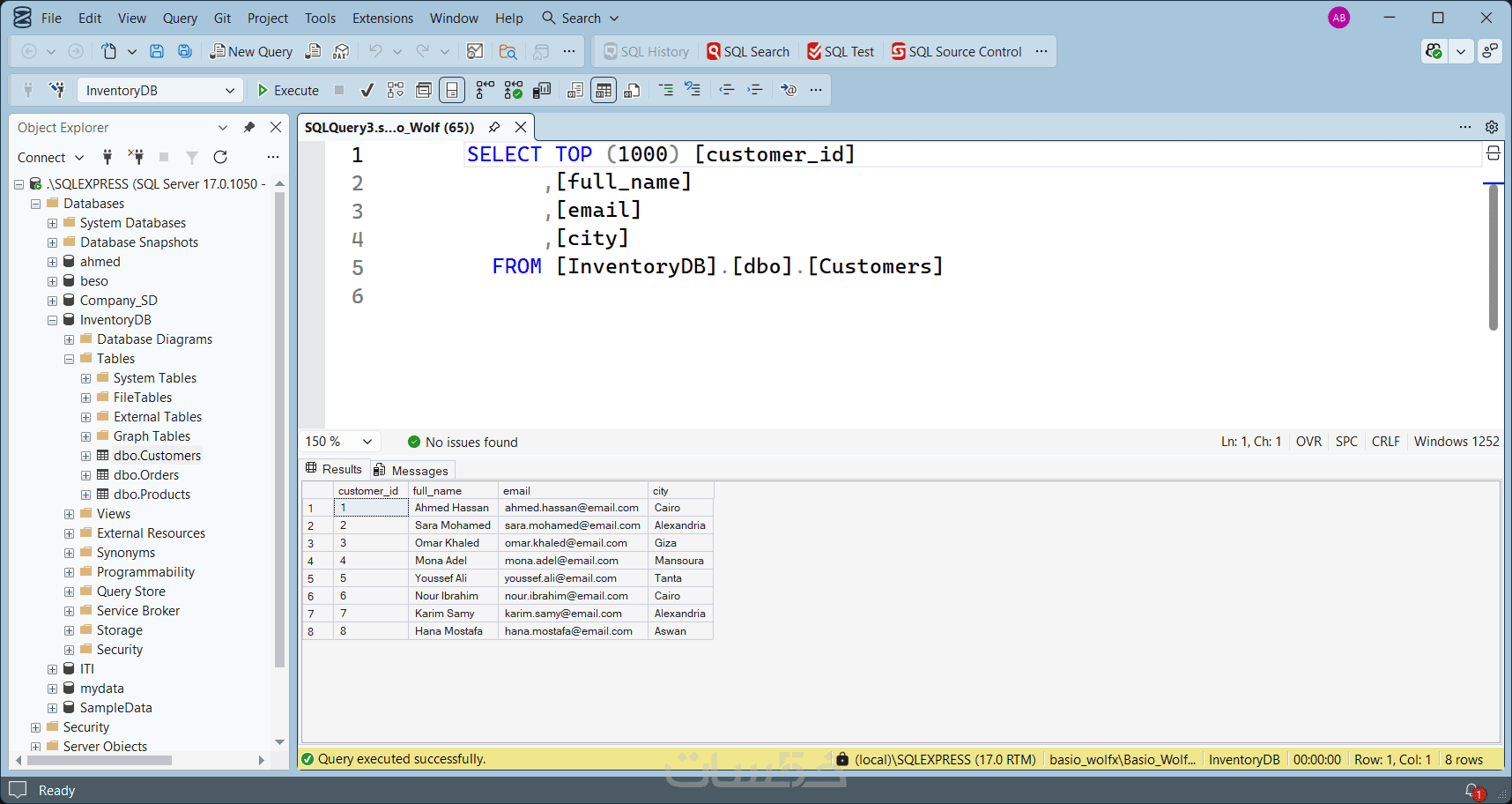Select the Ahmed Hassan name cell
Image resolution: width=1512 pixels, height=804 pixels.
tap(452, 508)
